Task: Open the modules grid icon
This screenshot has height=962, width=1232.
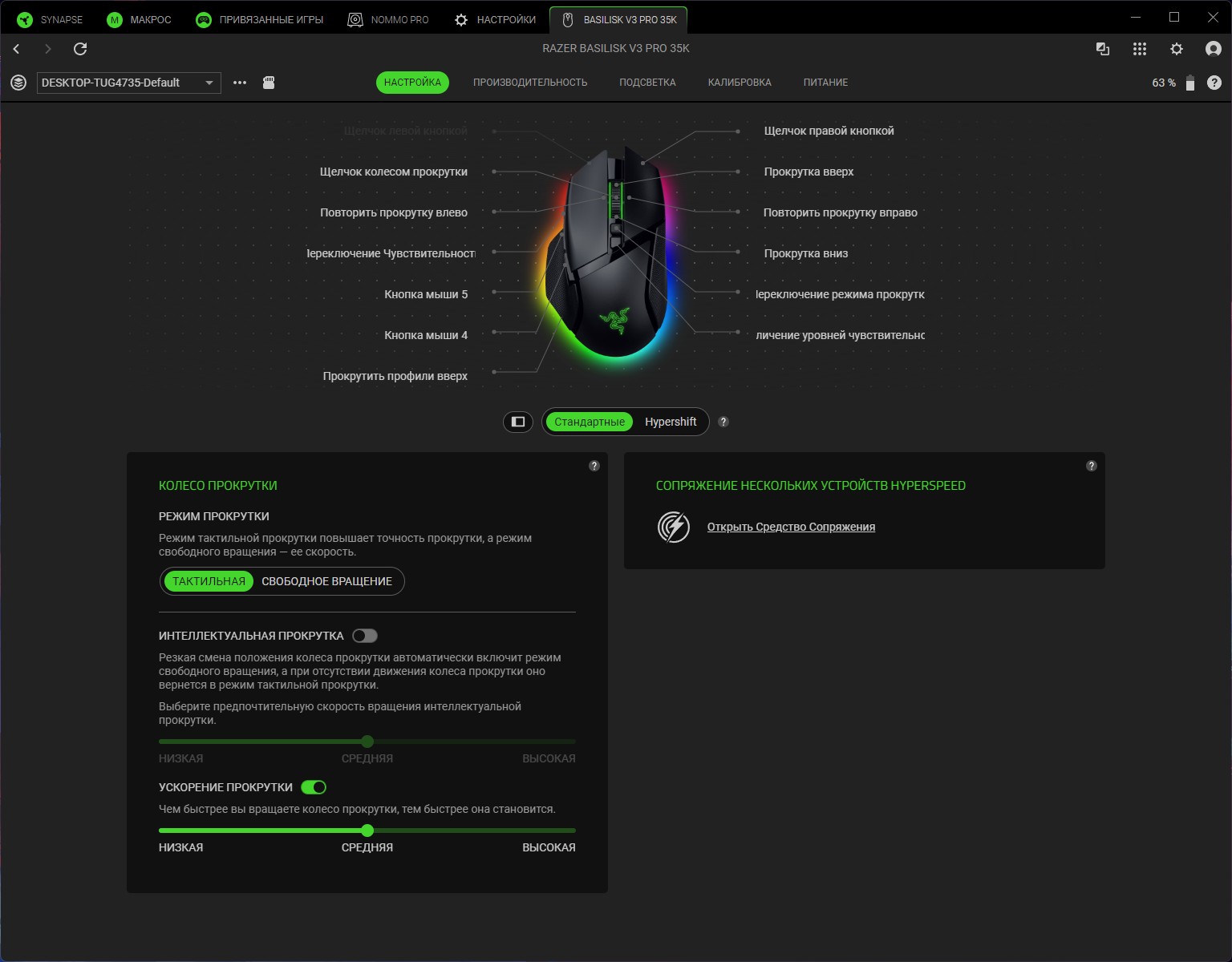Action: (x=1140, y=49)
